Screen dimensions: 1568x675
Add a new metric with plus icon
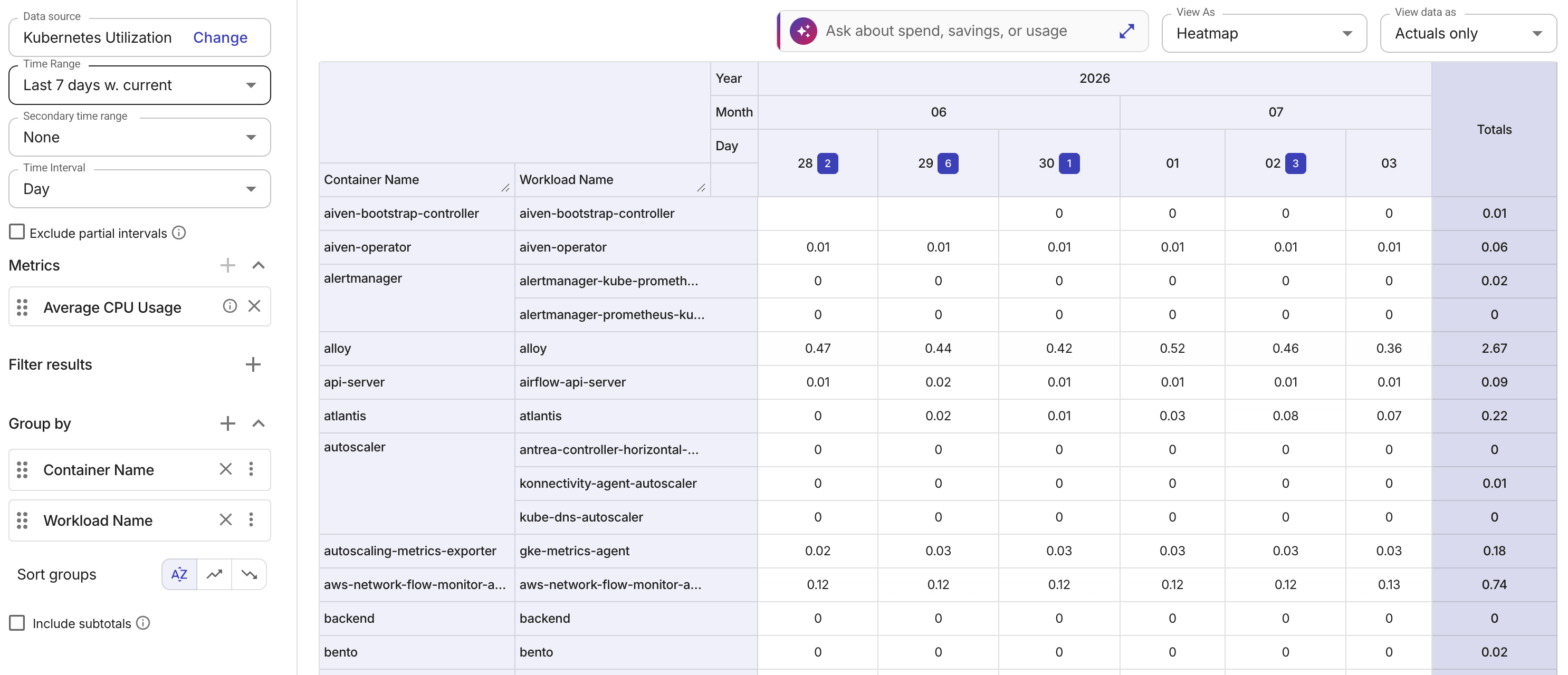(227, 265)
